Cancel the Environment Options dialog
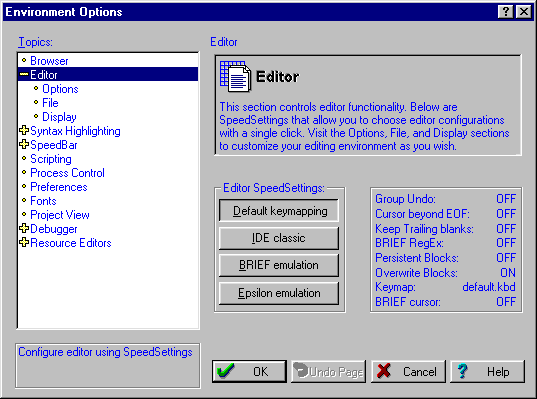 click(x=408, y=371)
